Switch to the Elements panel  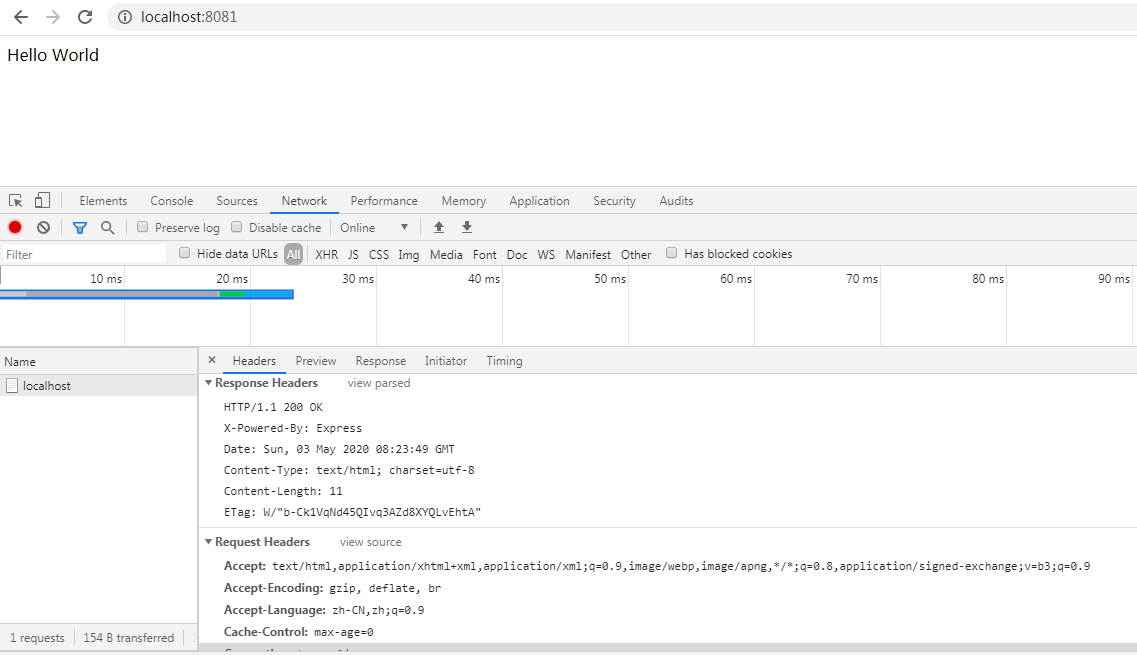click(103, 201)
